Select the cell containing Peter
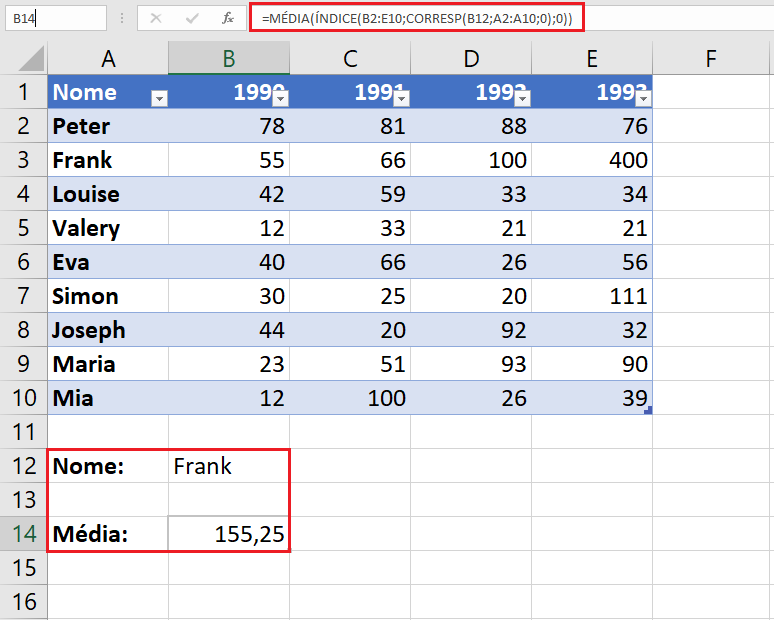Image resolution: width=774 pixels, height=620 pixels. [108, 126]
